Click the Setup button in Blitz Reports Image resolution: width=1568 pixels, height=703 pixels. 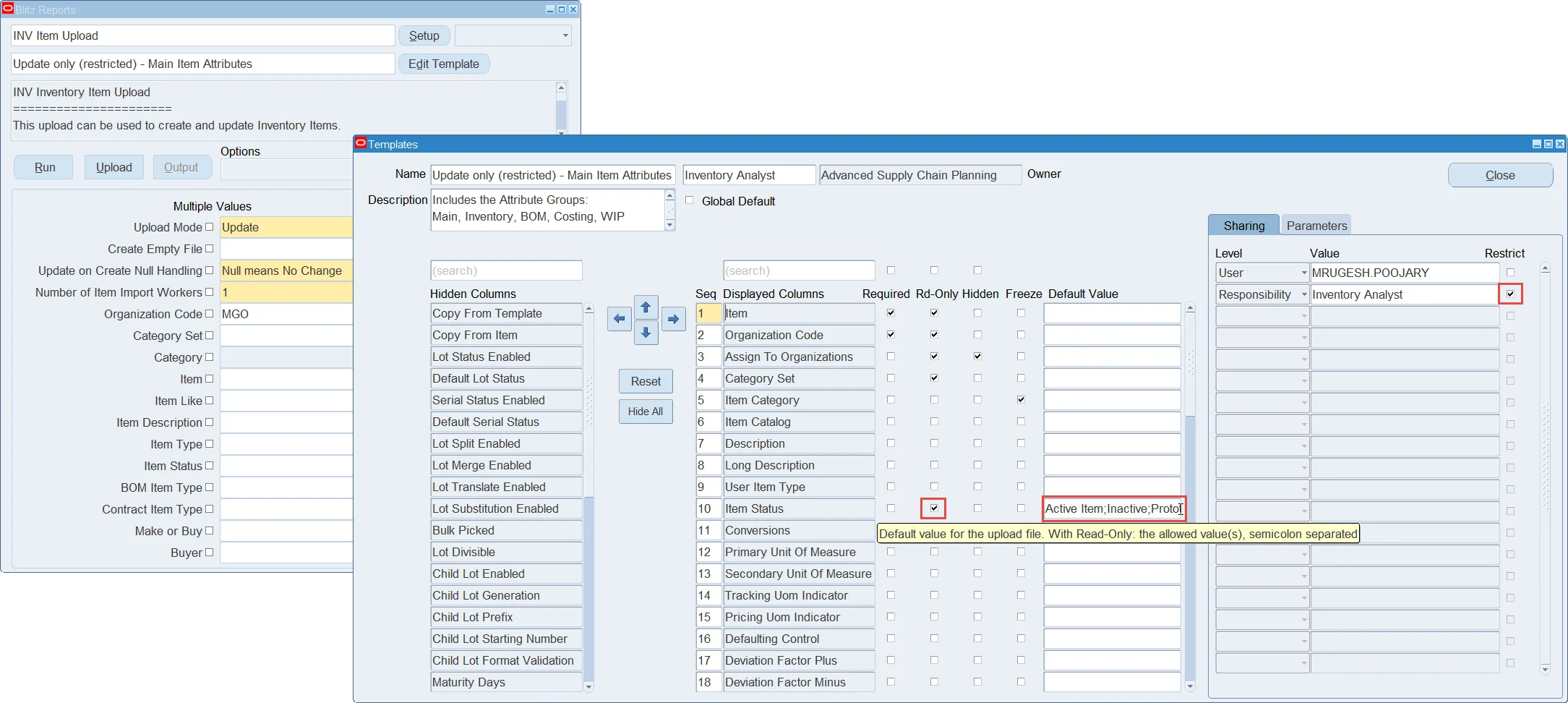(424, 35)
